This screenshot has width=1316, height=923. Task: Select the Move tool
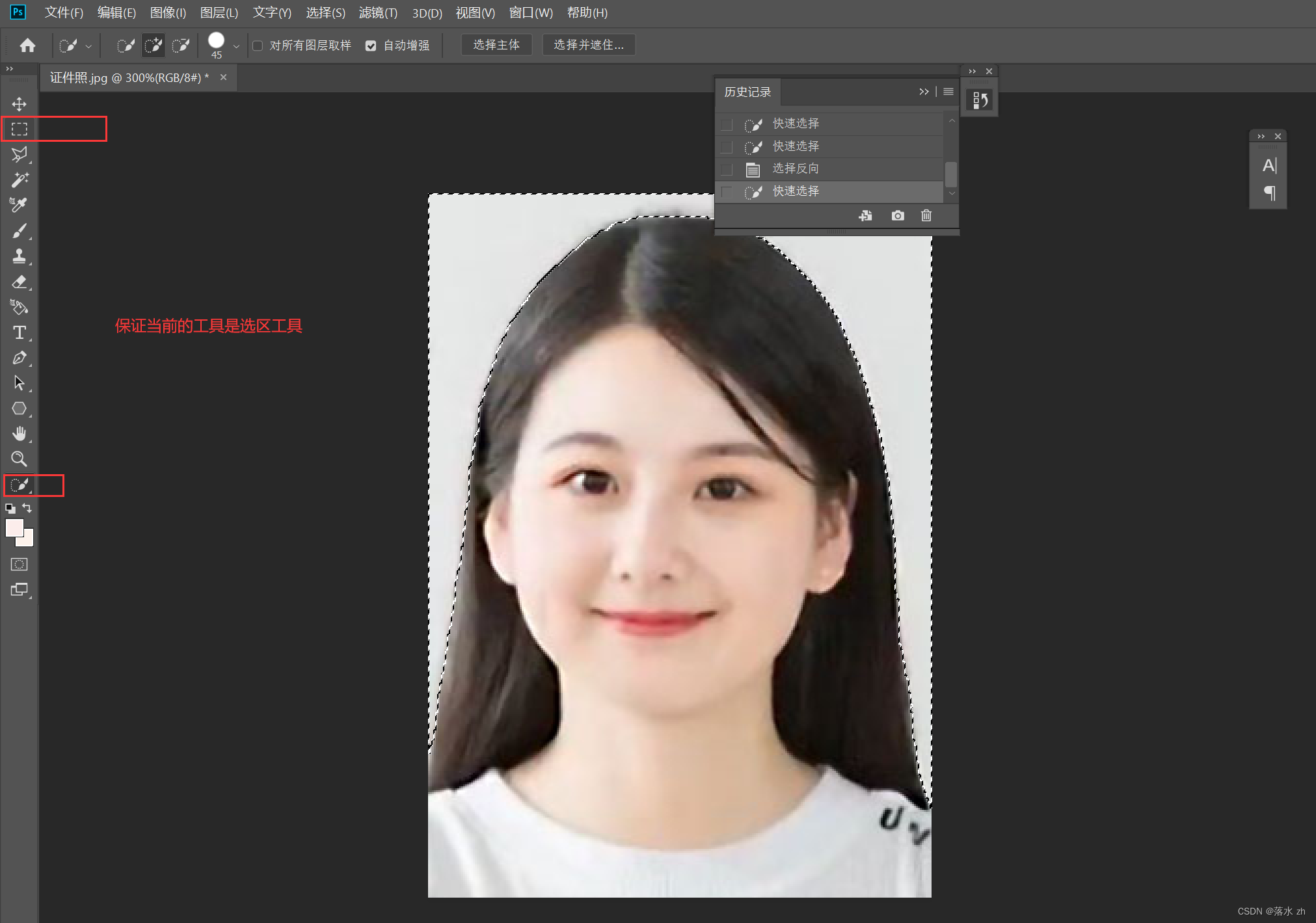(x=20, y=104)
